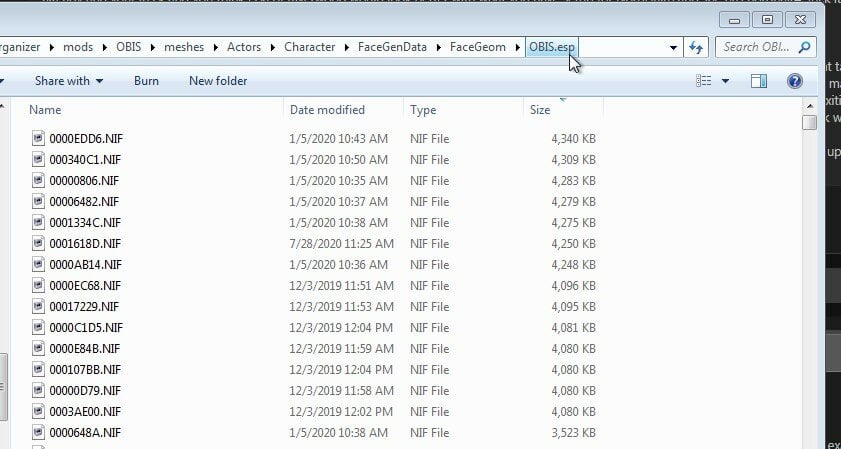Image resolution: width=841 pixels, height=449 pixels.
Task: Navigate to the OBIS breadcrumb folder
Action: [129, 47]
